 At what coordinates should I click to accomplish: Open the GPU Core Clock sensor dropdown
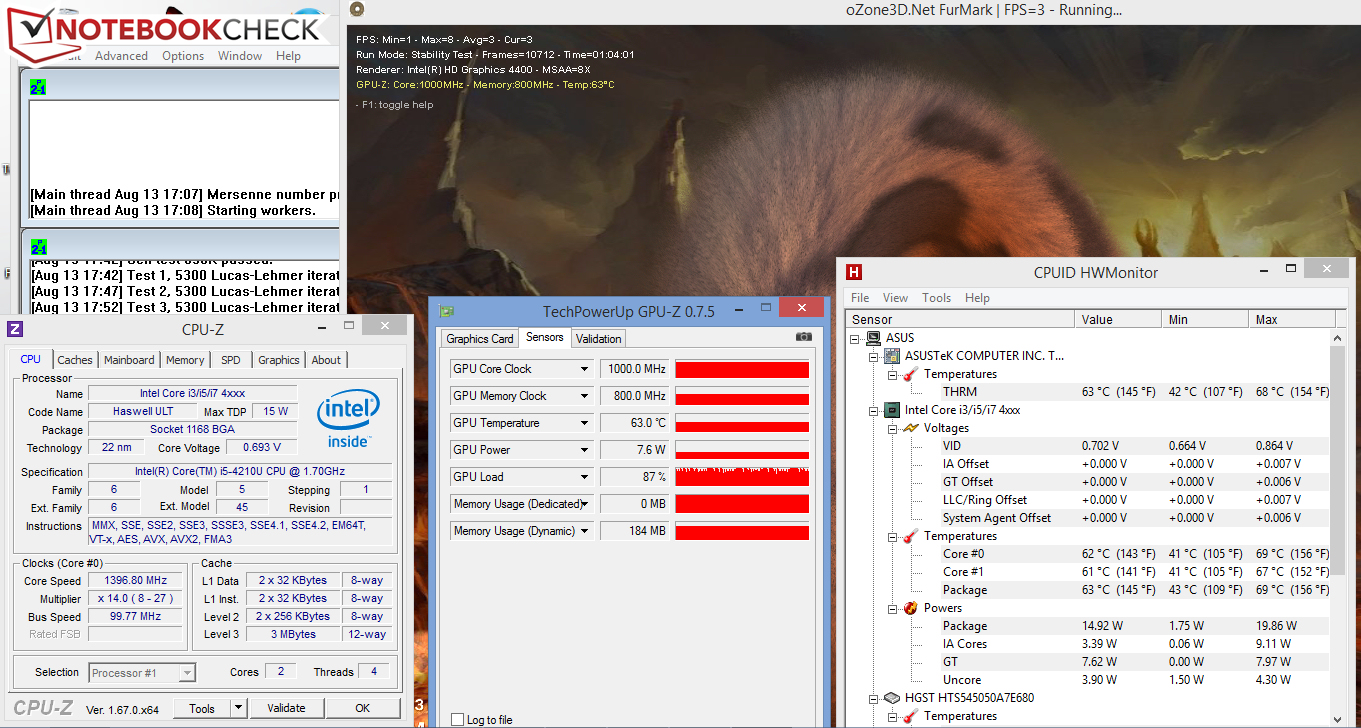[x=585, y=369]
